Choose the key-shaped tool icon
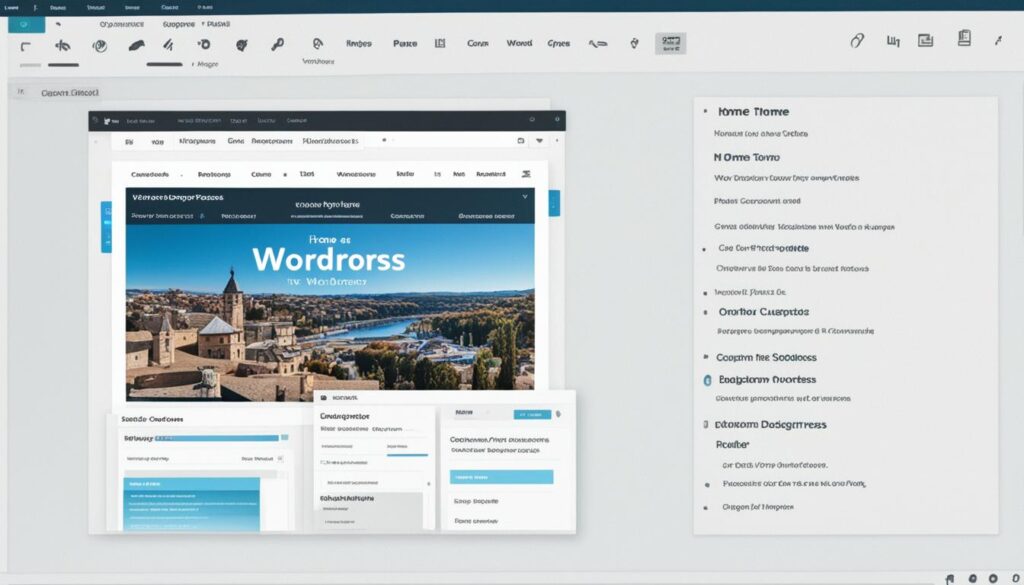Viewport: 1024px width, 585px height. pos(277,44)
